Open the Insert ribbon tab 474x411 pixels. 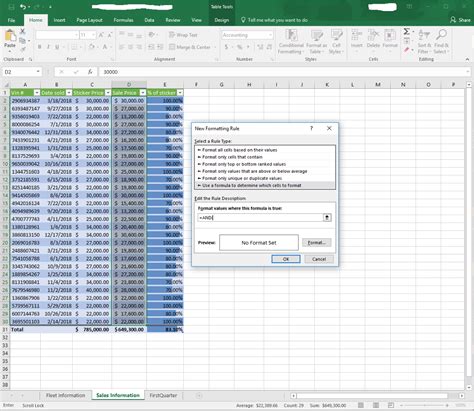59,20
